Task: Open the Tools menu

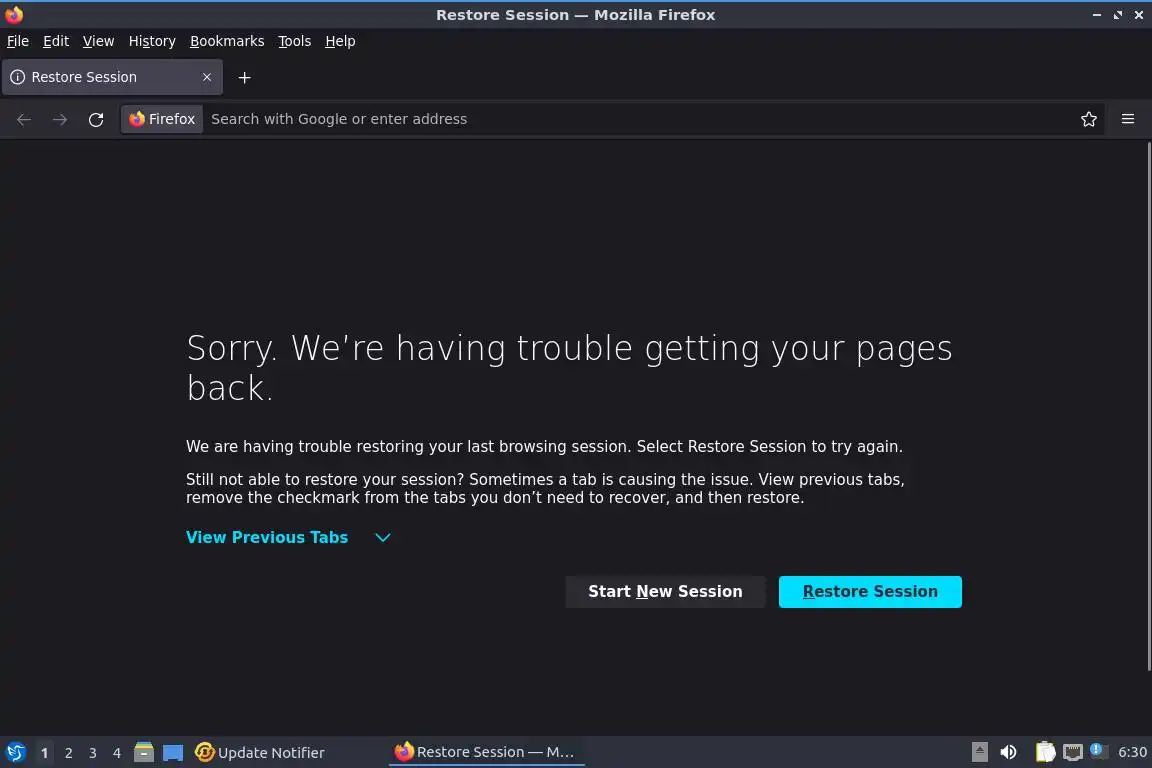Action: pos(295,41)
